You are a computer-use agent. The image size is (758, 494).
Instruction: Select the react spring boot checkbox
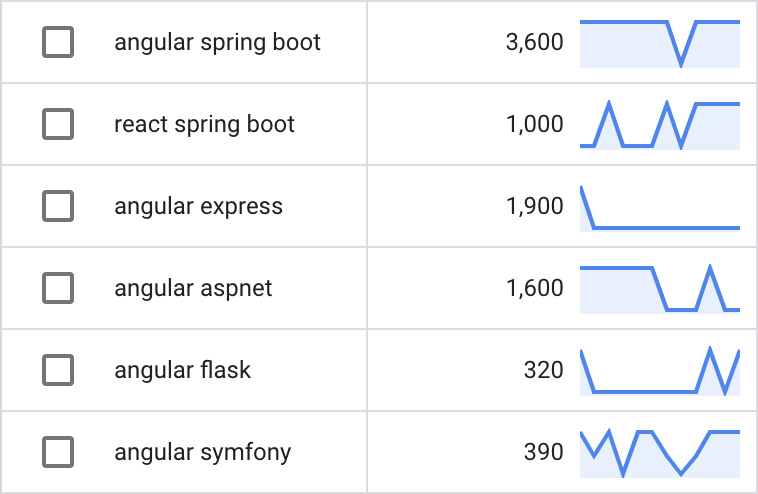click(x=58, y=124)
